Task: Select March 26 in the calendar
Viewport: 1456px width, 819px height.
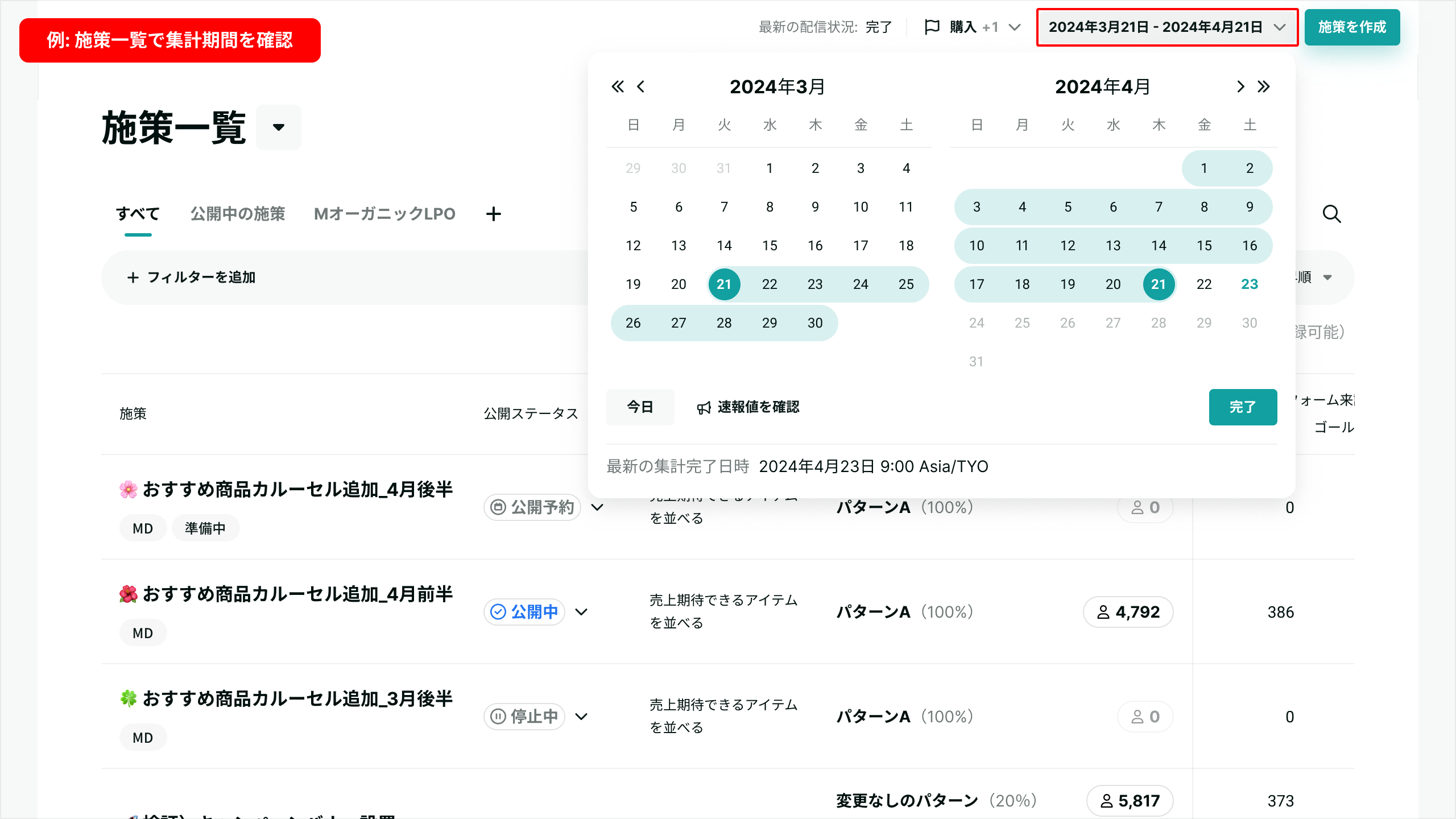Action: [633, 323]
